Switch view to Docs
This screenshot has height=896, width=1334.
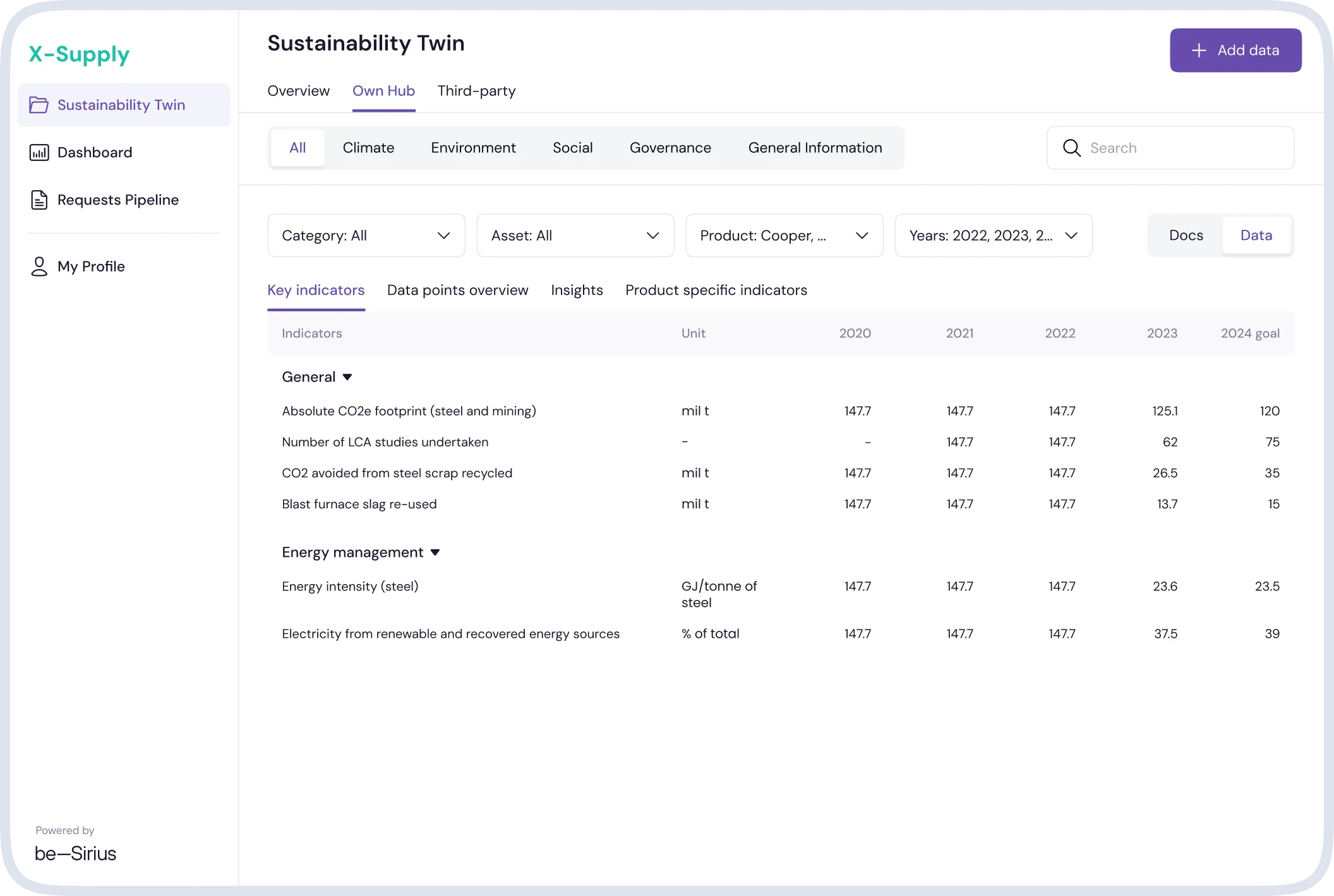(1186, 236)
